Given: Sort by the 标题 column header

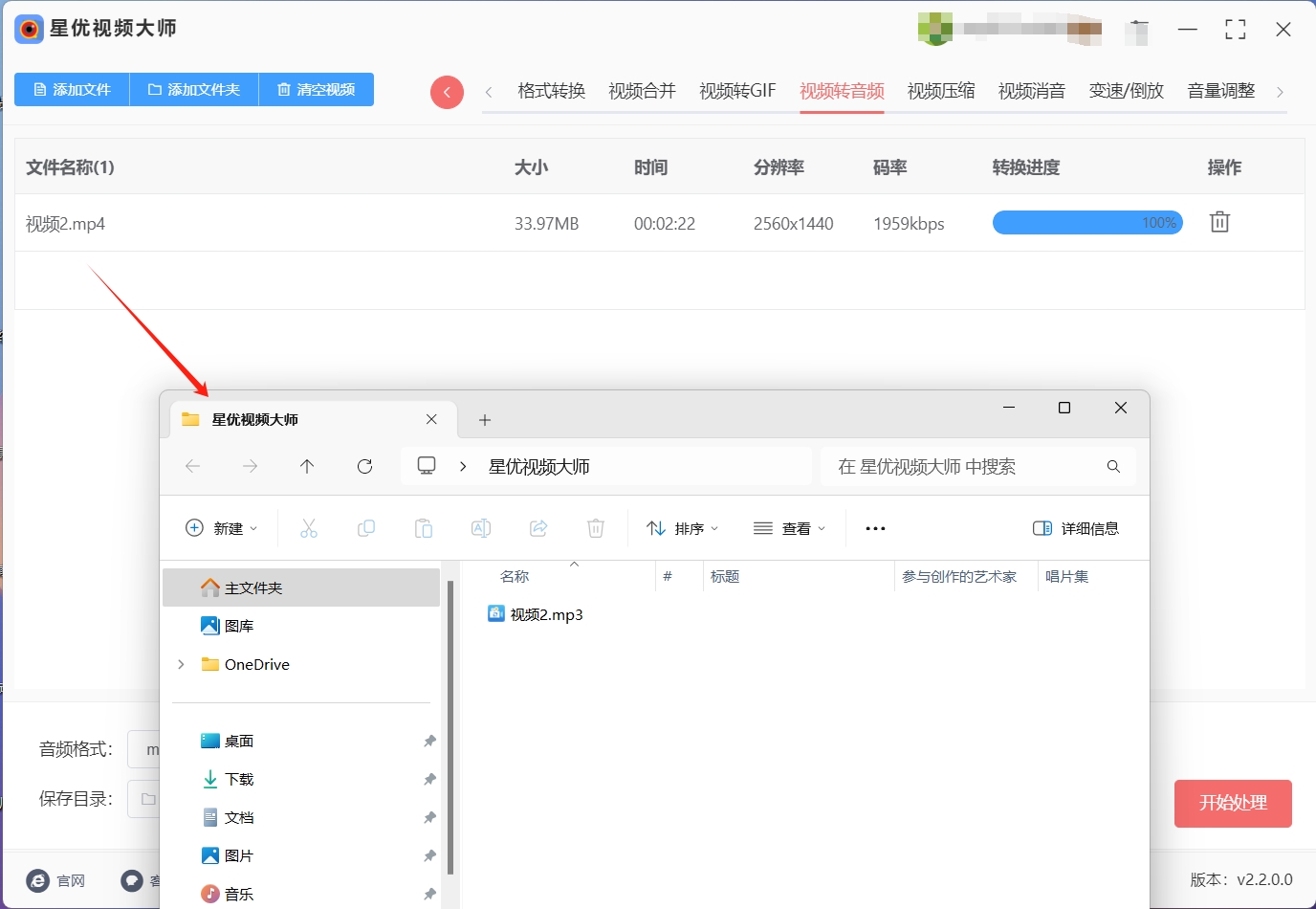Looking at the screenshot, I should click(x=725, y=576).
